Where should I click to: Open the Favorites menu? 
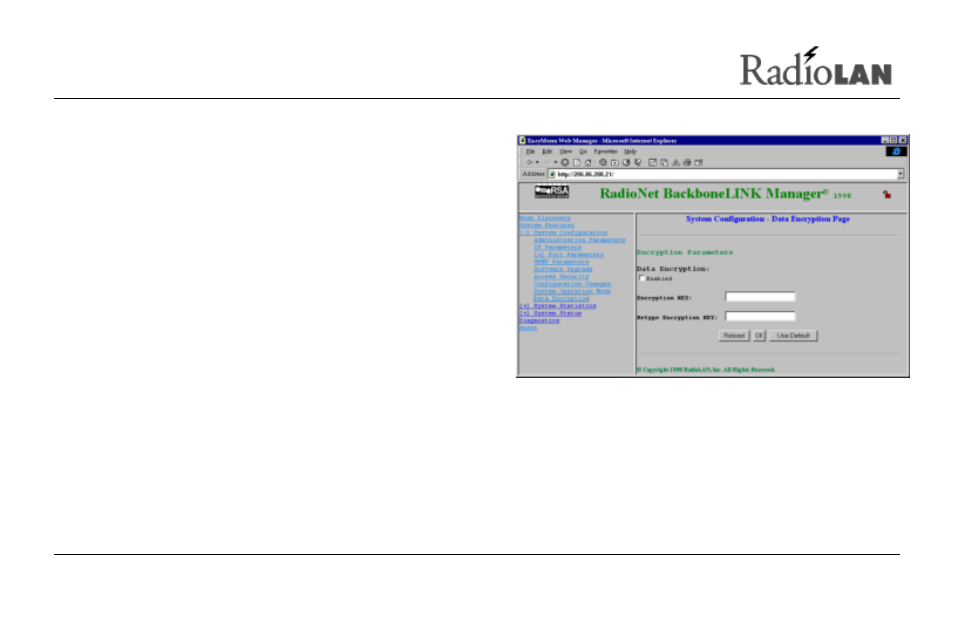(605, 151)
